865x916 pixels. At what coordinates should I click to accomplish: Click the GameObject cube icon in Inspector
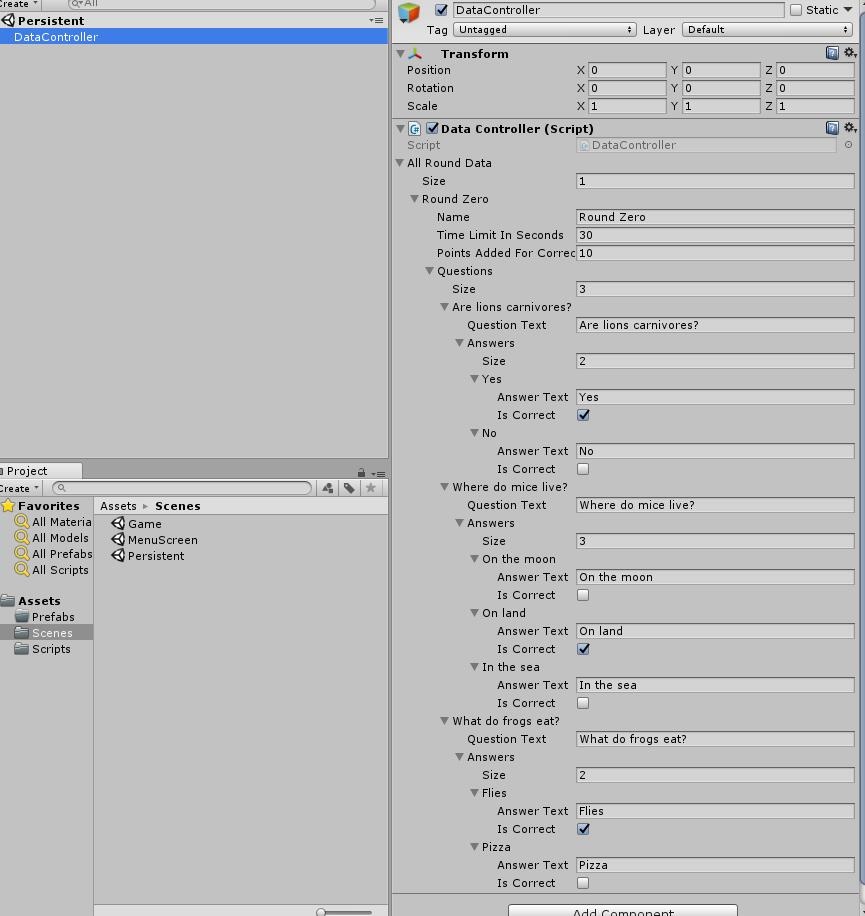tap(409, 13)
